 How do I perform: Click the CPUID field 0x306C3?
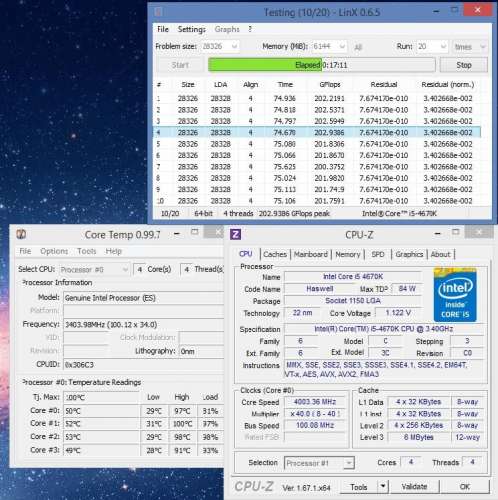tap(143, 364)
